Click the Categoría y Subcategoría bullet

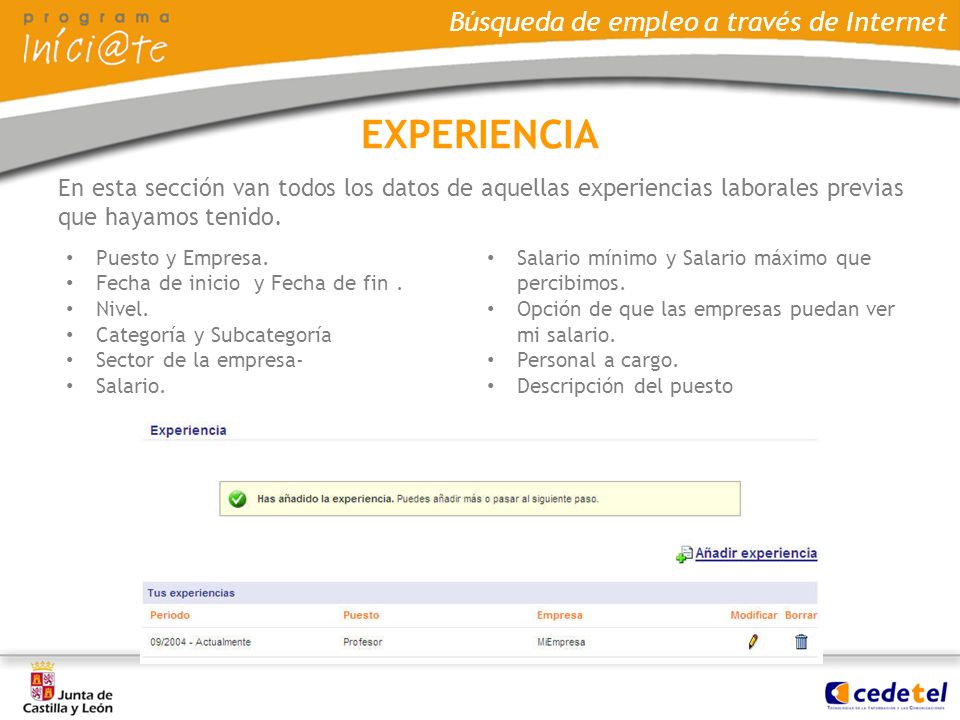(x=214, y=335)
